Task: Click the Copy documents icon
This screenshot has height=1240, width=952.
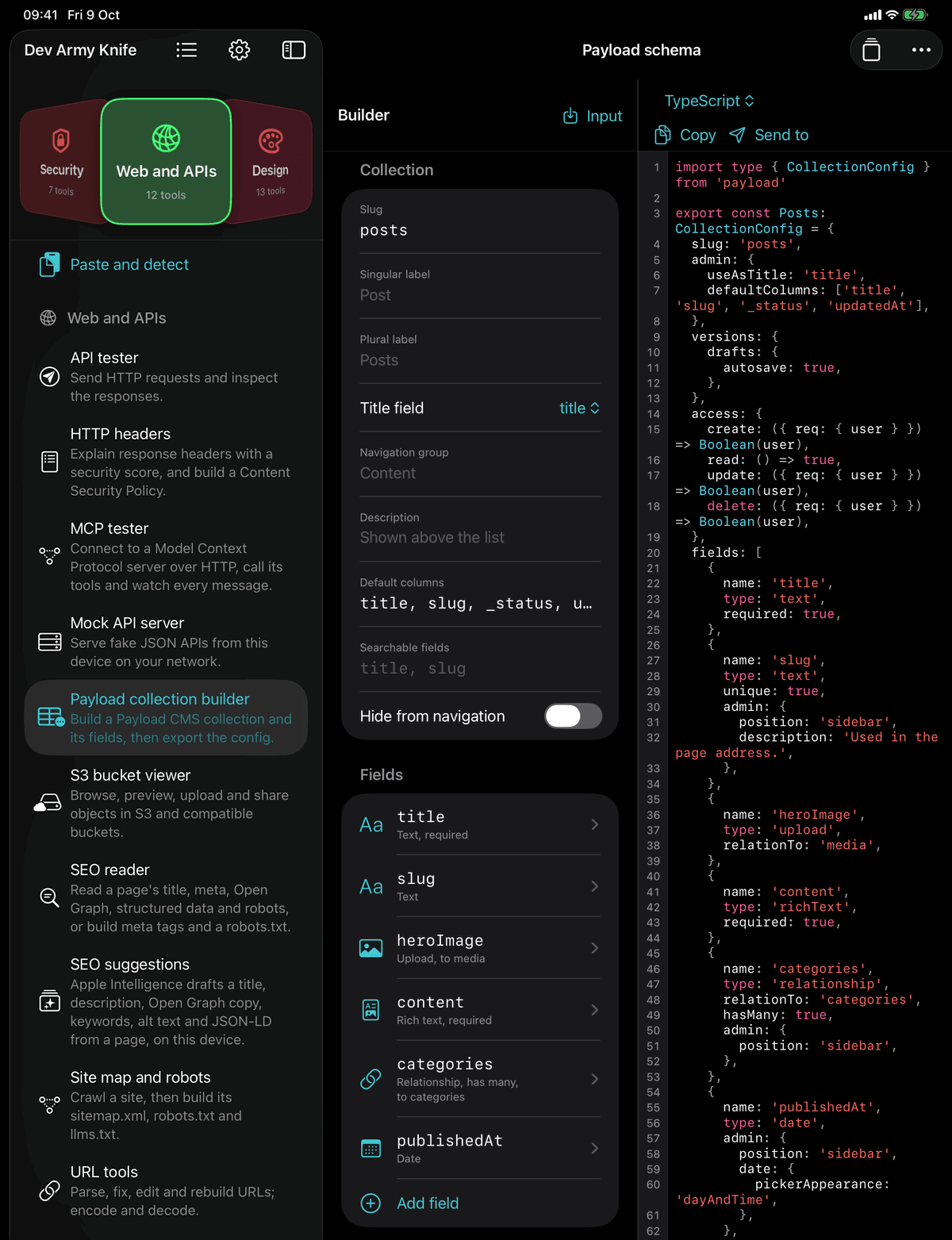Action: pyautogui.click(x=662, y=135)
